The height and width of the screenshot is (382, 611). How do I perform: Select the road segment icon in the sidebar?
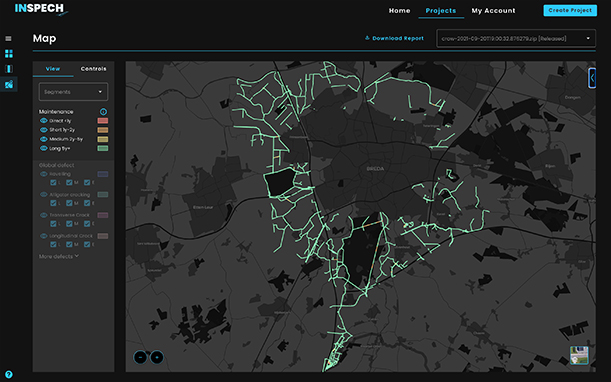click(9, 69)
